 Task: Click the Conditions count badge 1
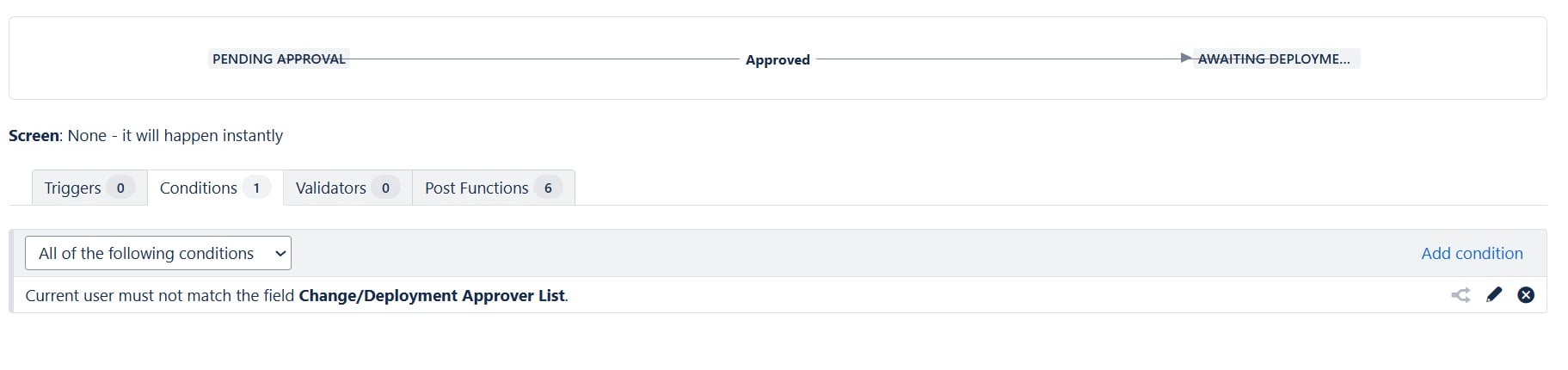(x=256, y=188)
